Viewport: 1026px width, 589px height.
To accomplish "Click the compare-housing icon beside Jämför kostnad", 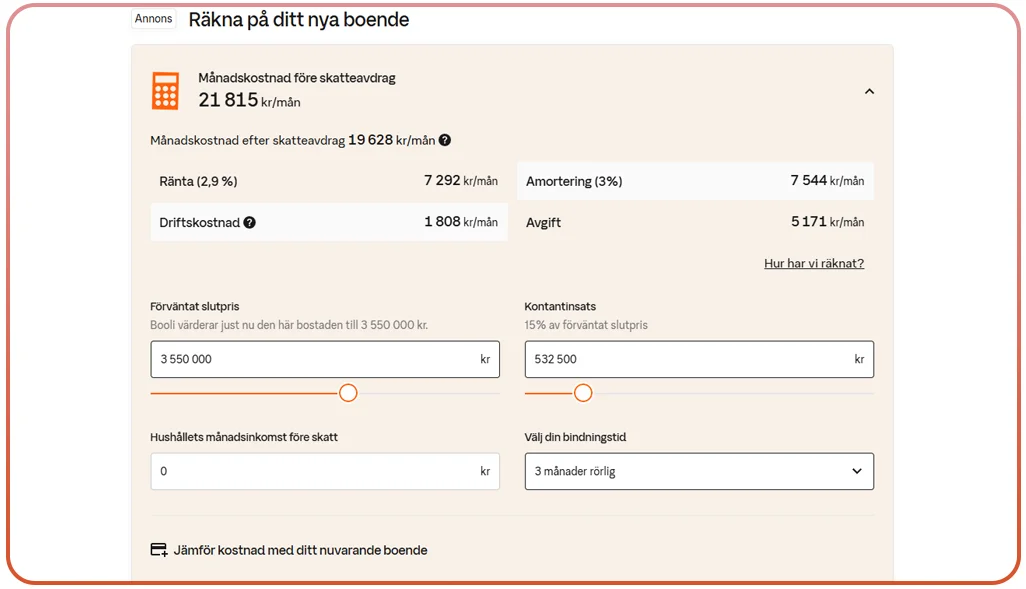I will (158, 549).
